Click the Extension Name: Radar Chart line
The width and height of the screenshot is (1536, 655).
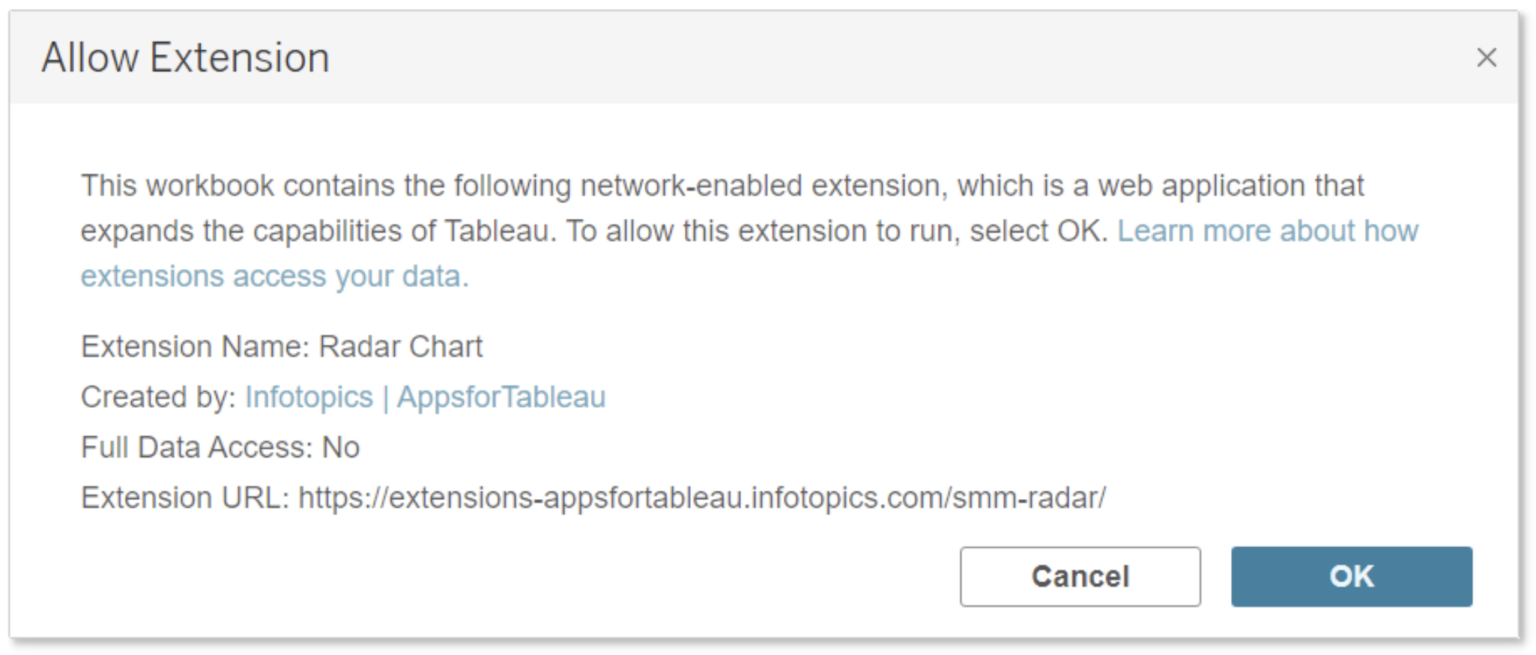(x=281, y=346)
